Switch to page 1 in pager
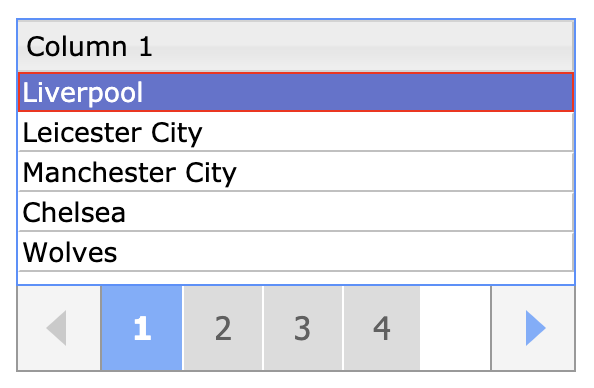594x388 pixels. 142,328
